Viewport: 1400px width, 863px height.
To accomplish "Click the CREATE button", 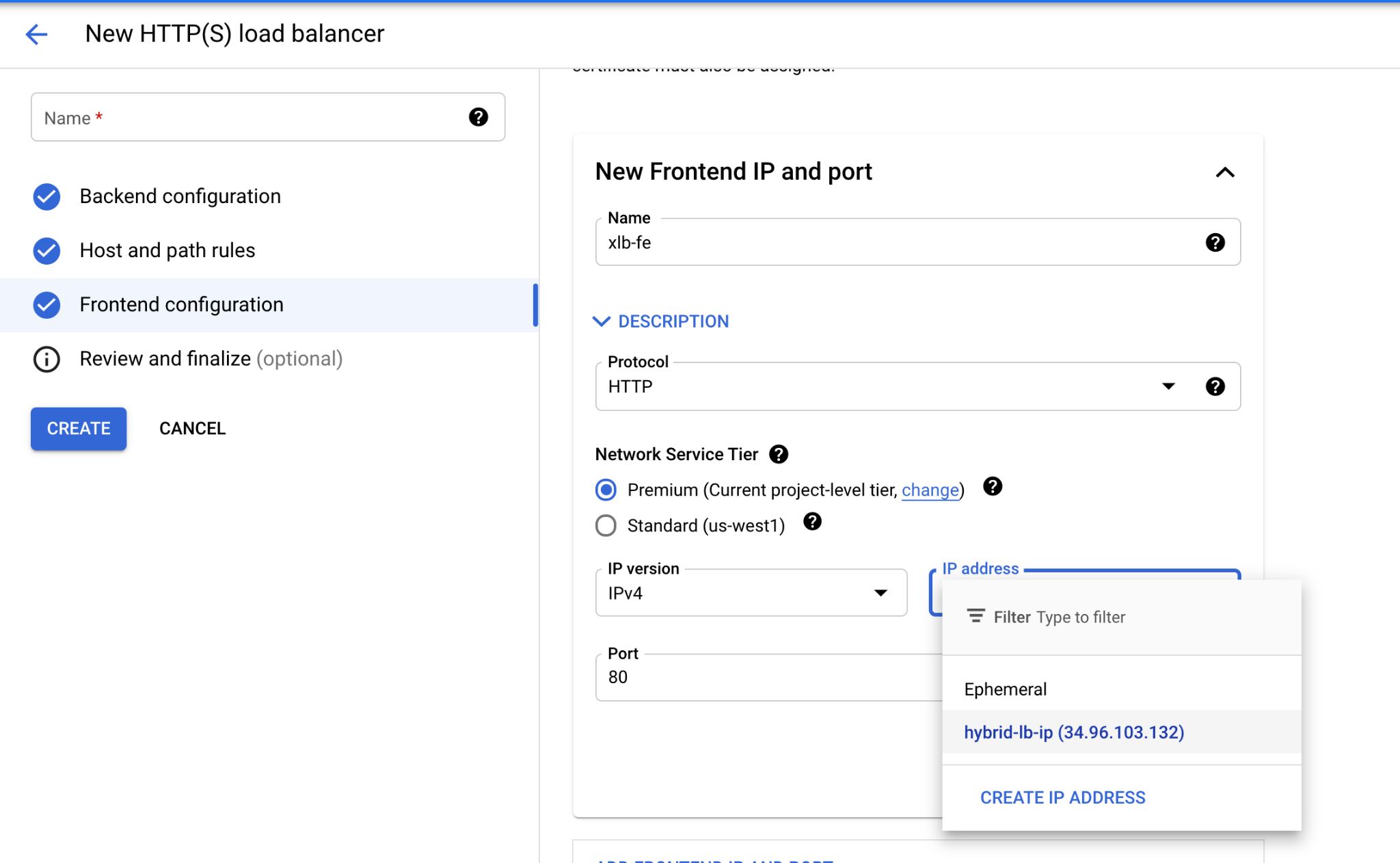I will click(79, 429).
